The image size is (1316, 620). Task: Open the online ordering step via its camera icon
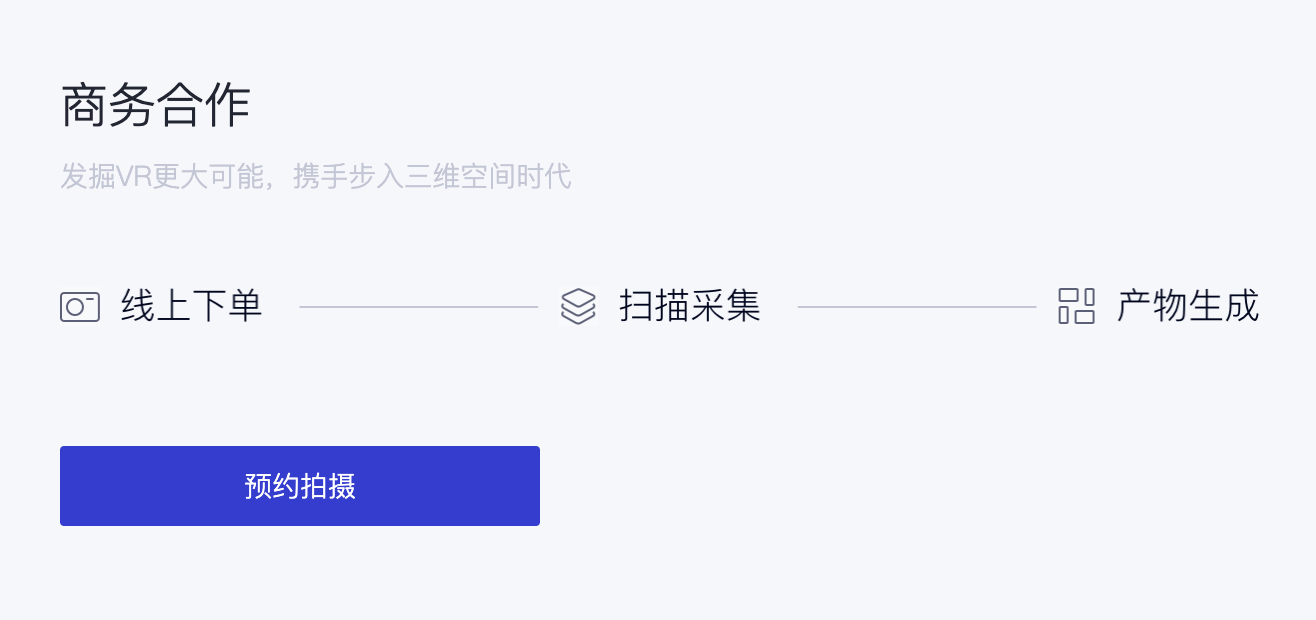(x=80, y=306)
